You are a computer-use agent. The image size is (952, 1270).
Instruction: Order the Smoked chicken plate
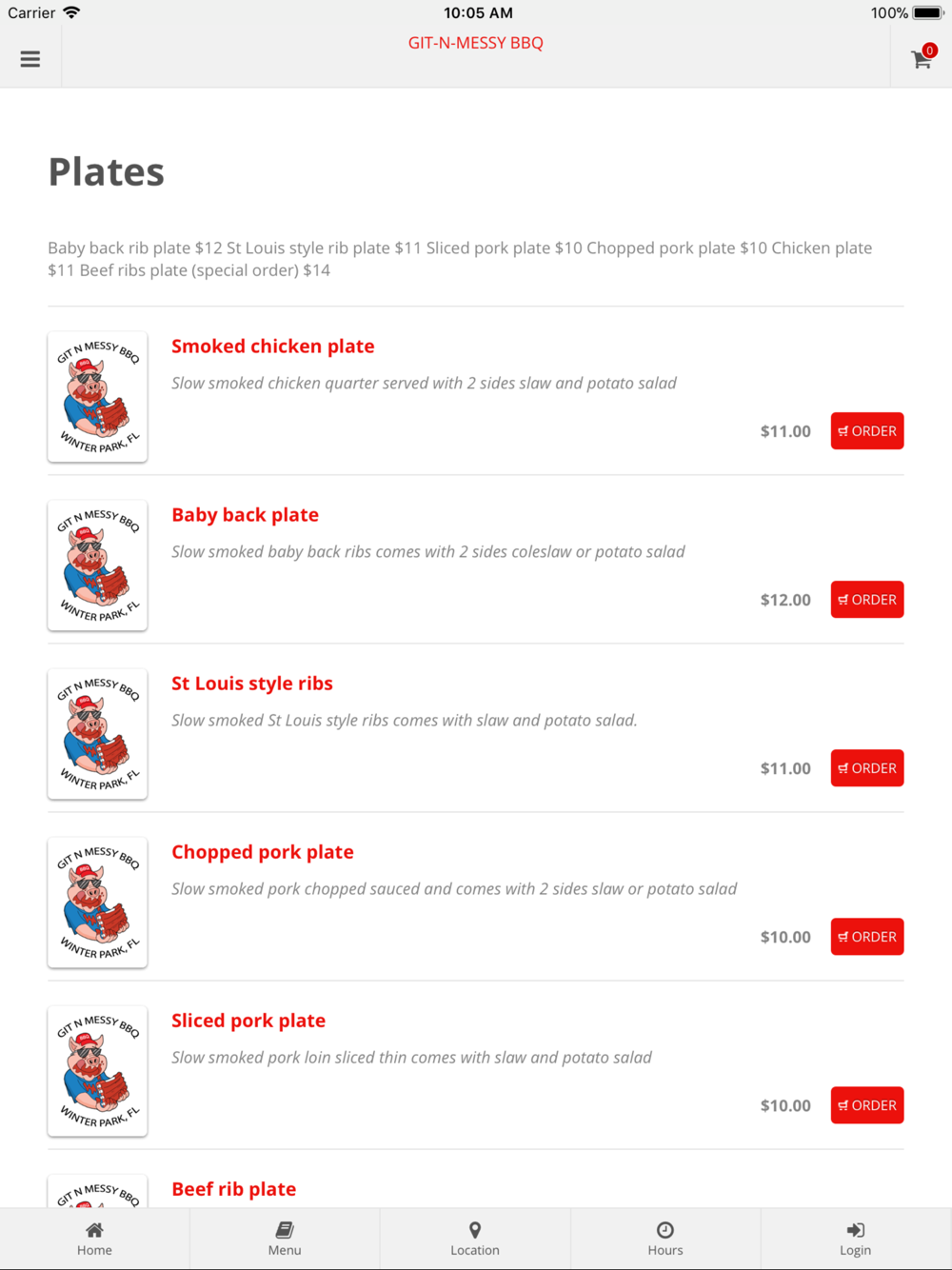click(x=867, y=431)
